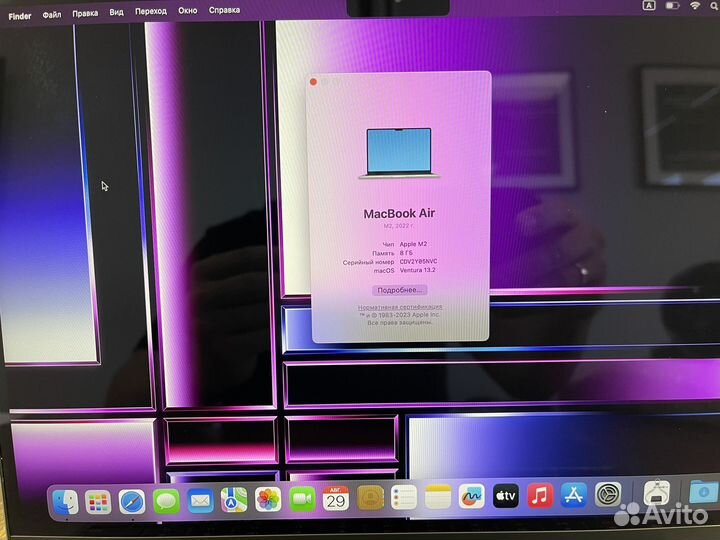
Task: Open Contacts from the Dock
Action: pos(370,498)
